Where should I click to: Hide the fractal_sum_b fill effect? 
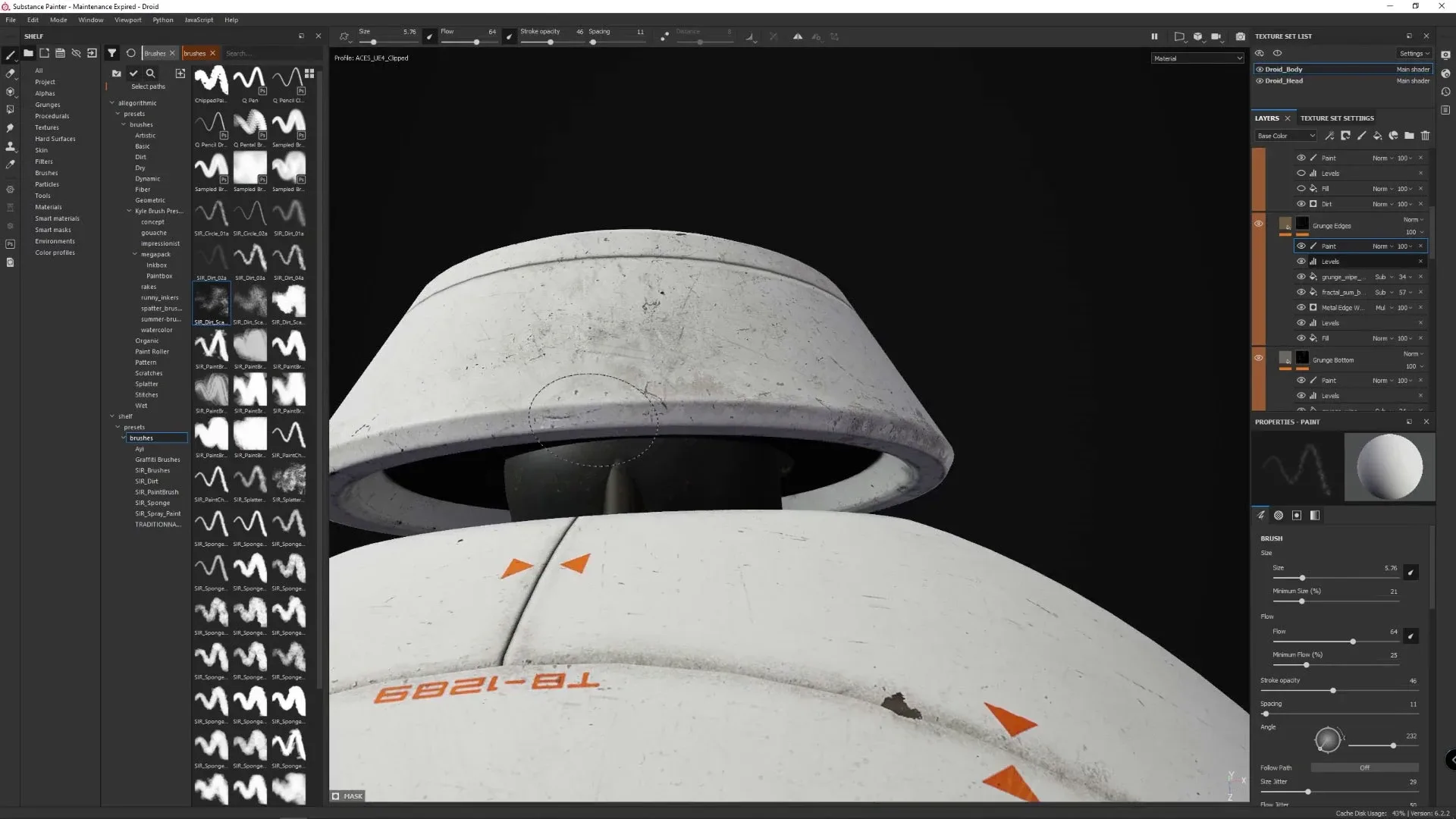point(1301,292)
